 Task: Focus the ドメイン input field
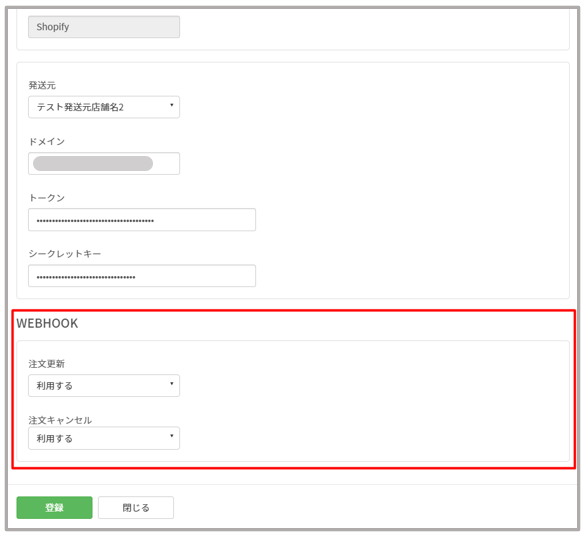tap(104, 163)
